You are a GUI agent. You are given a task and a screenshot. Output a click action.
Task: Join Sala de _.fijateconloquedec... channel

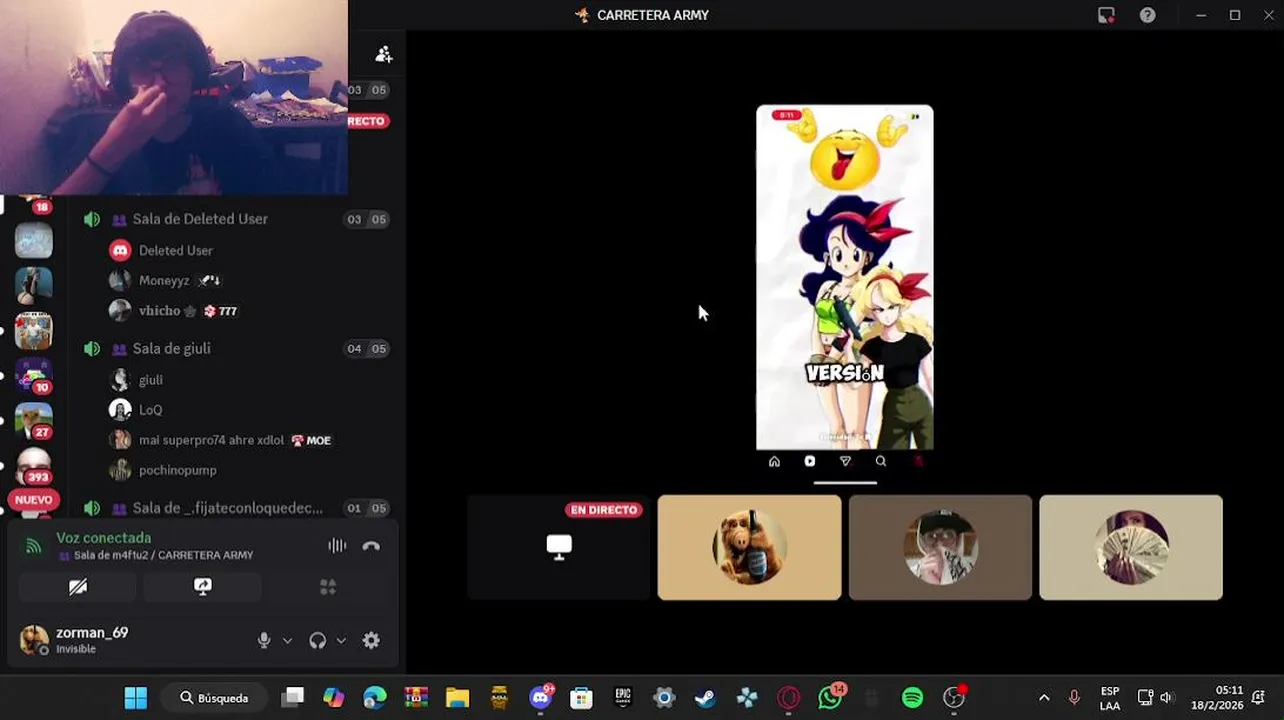pyautogui.click(x=227, y=508)
